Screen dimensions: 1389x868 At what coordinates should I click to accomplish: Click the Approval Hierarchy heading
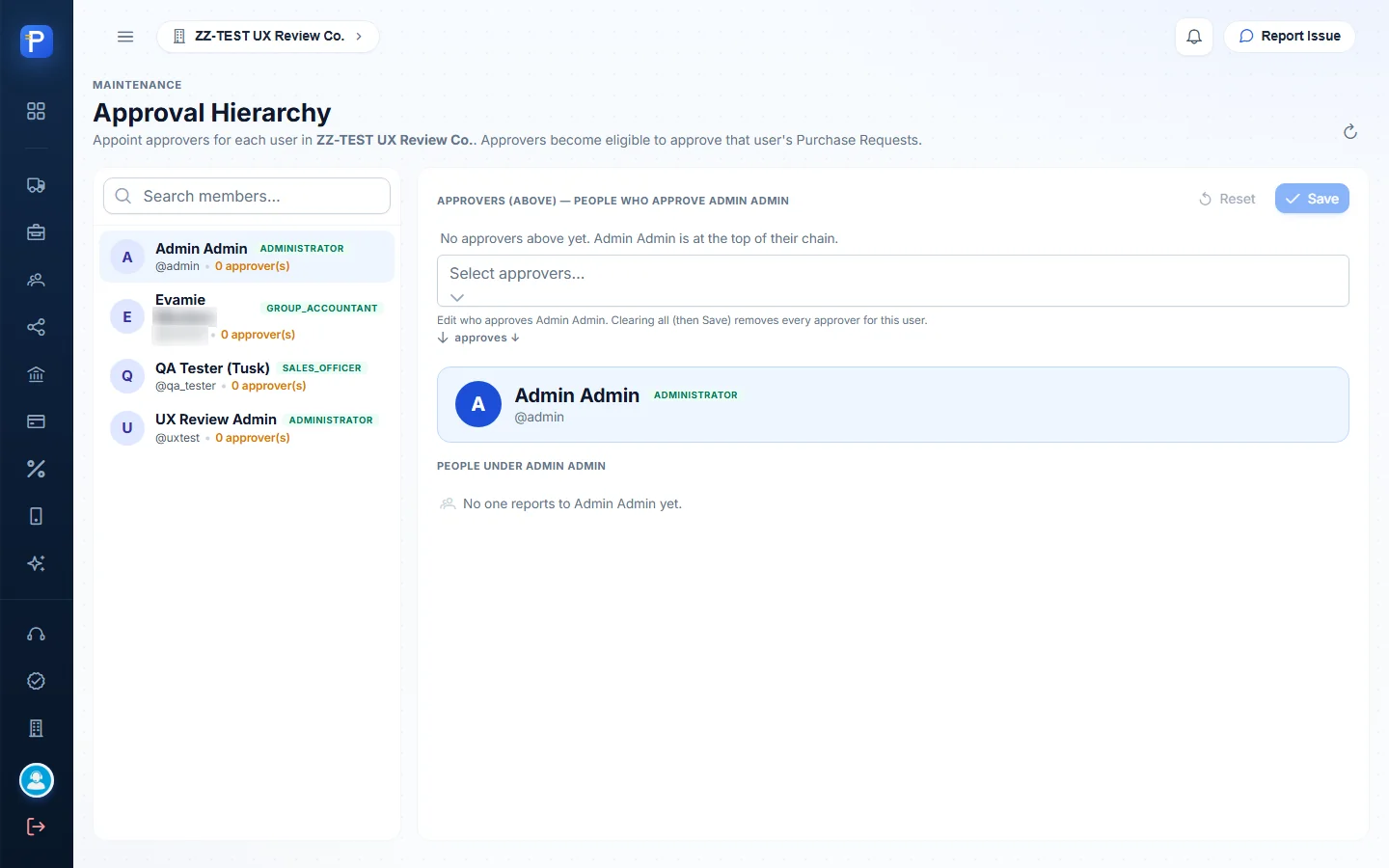[x=212, y=113]
